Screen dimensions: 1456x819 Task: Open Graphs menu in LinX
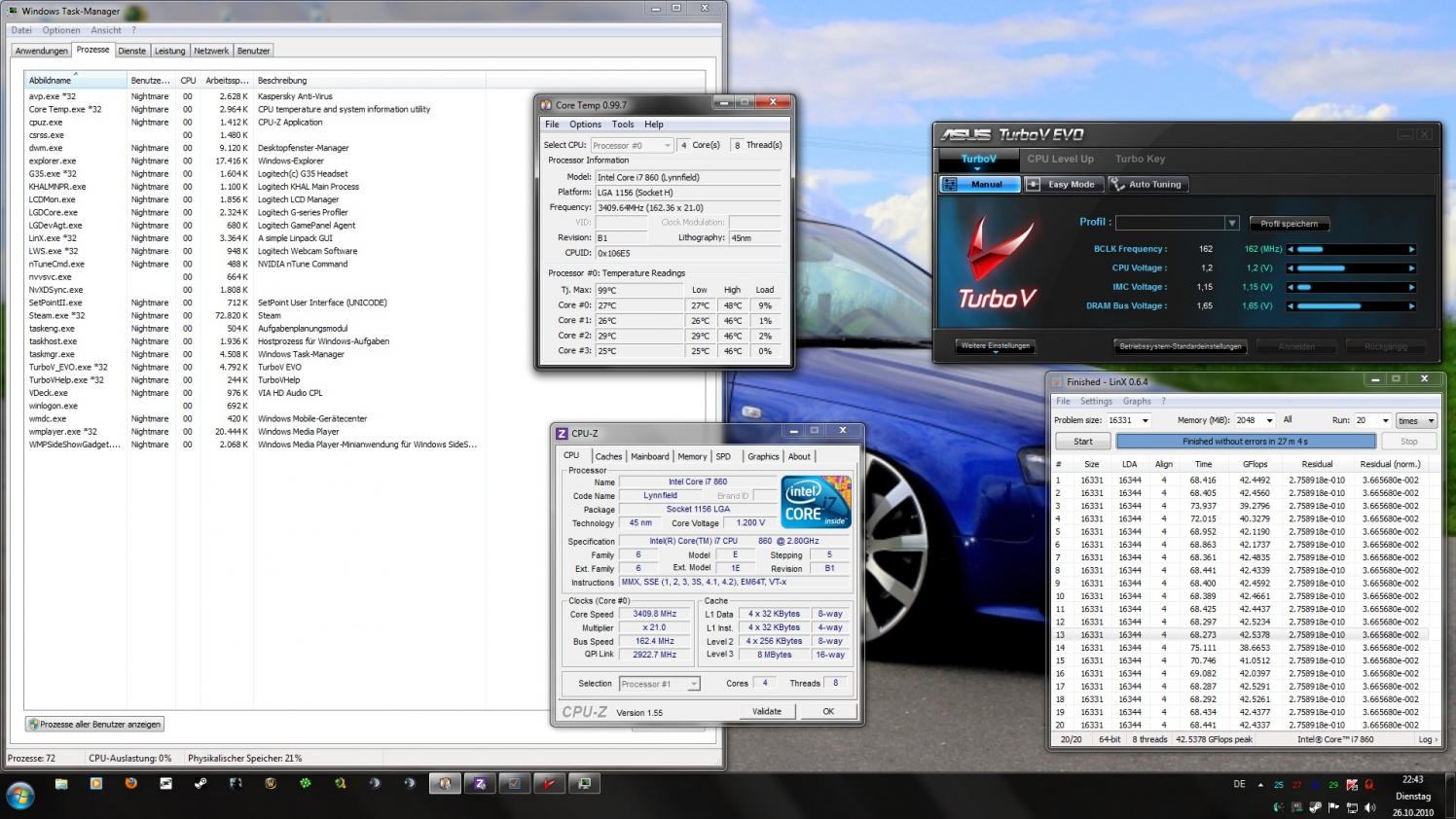pyautogui.click(x=1137, y=401)
